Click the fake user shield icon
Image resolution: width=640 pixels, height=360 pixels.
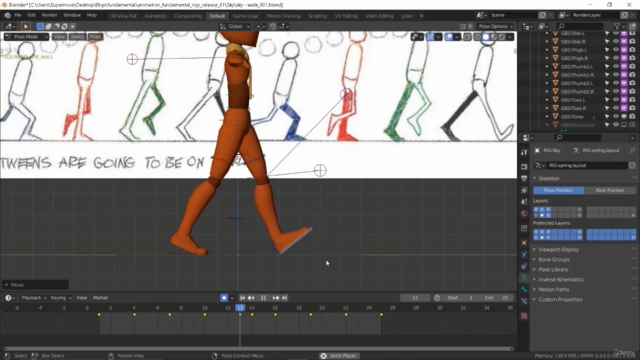[632, 165]
